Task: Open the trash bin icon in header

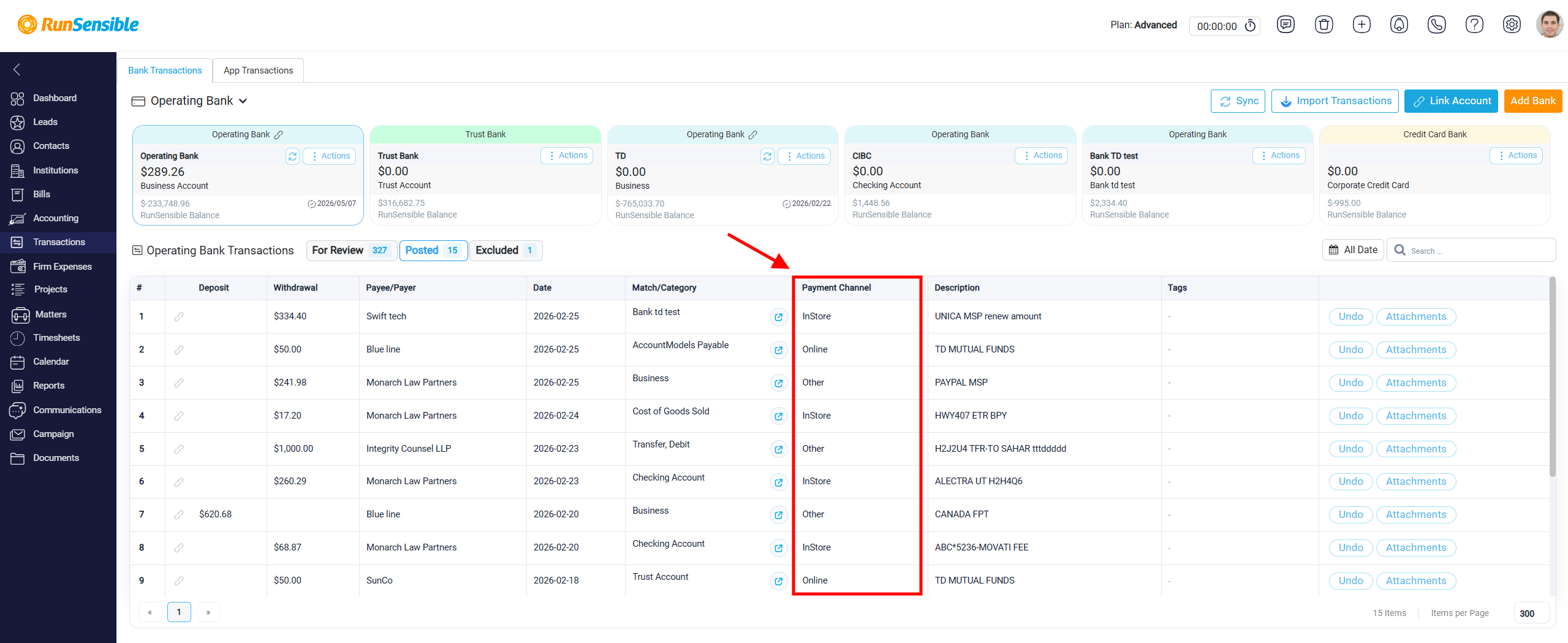Action: pos(1324,25)
